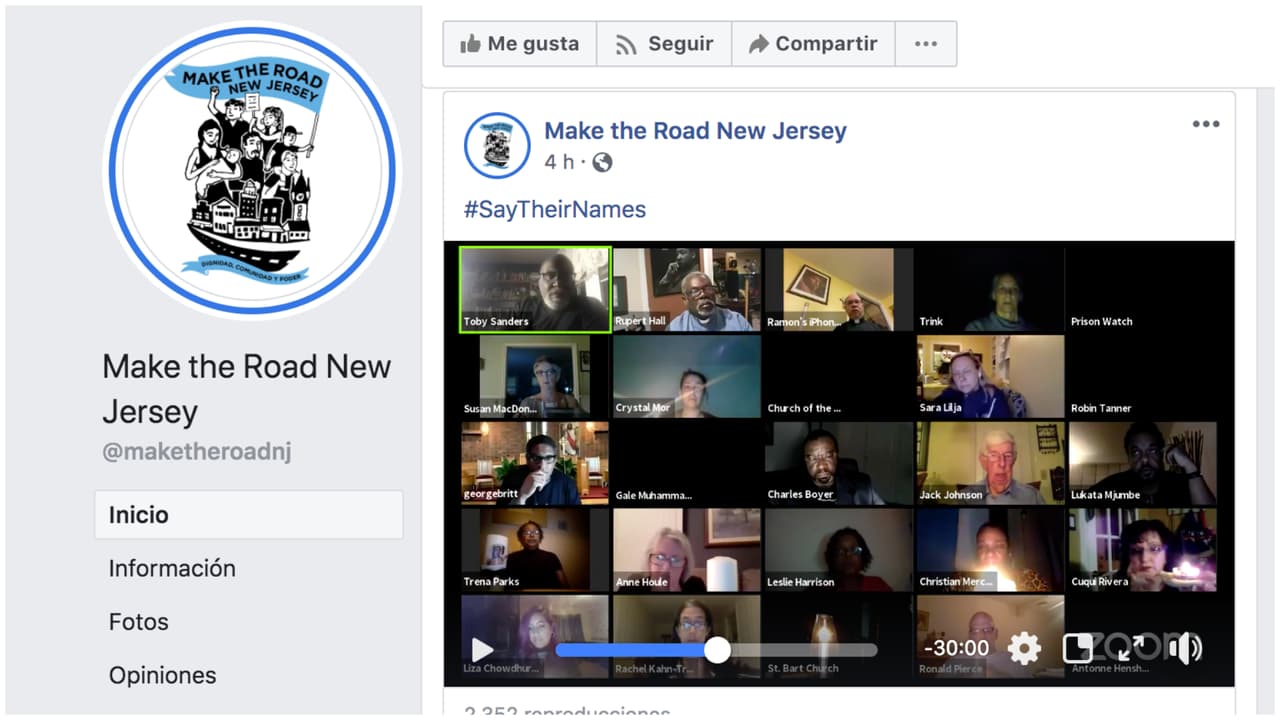Like the page with Me gusta
The width and height of the screenshot is (1280, 720).
pos(520,44)
